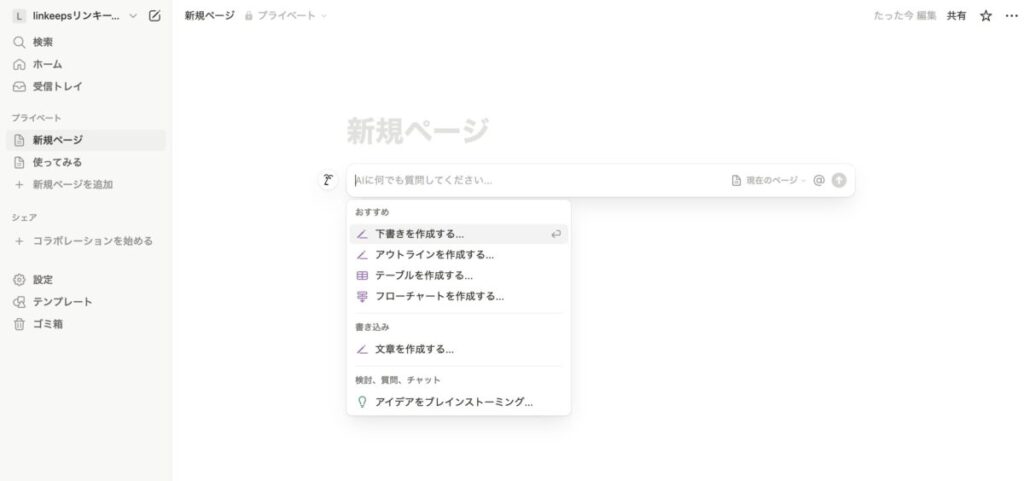Image resolution: width=1024 pixels, height=481 pixels.
Task: Select 文章を作成する... option
Action: pyautogui.click(x=458, y=350)
